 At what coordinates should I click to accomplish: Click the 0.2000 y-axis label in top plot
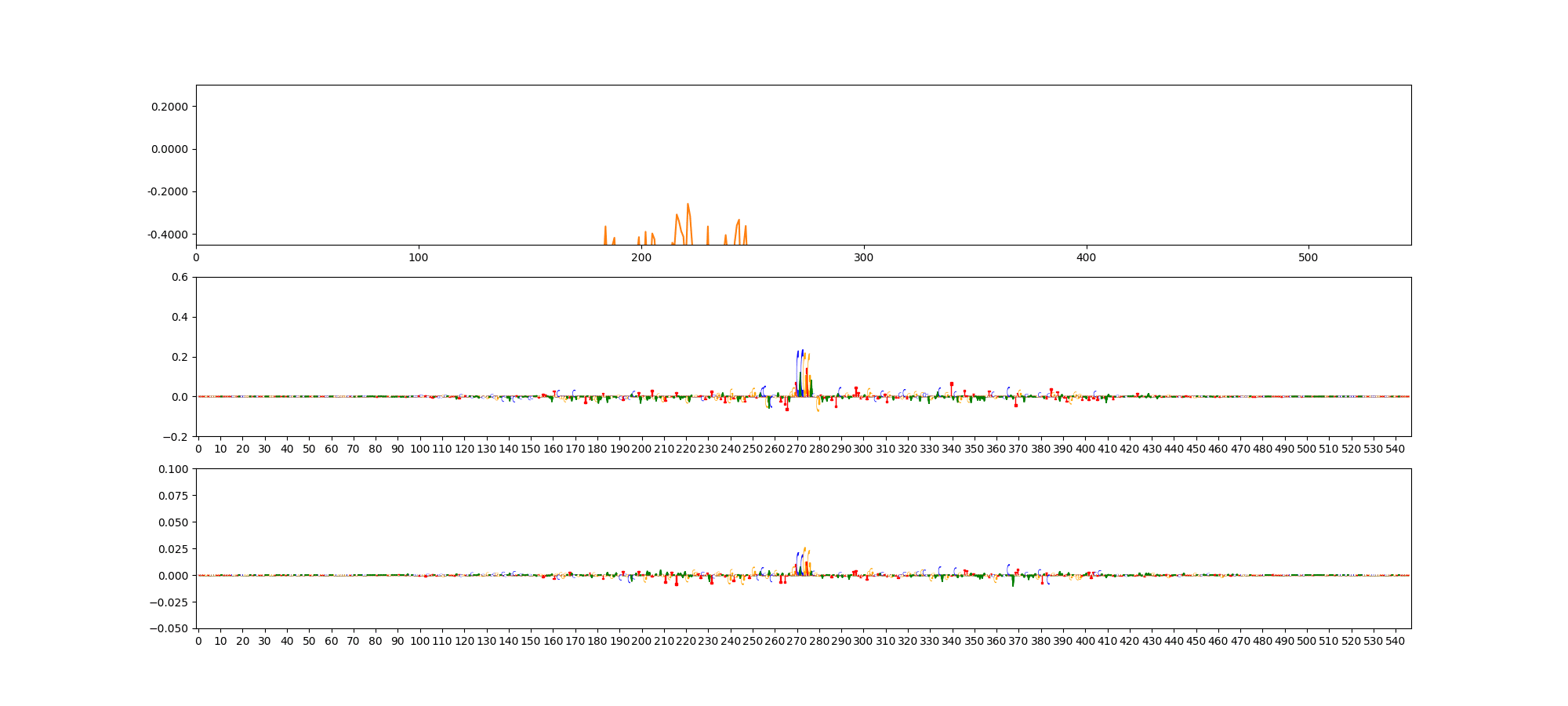(169, 107)
